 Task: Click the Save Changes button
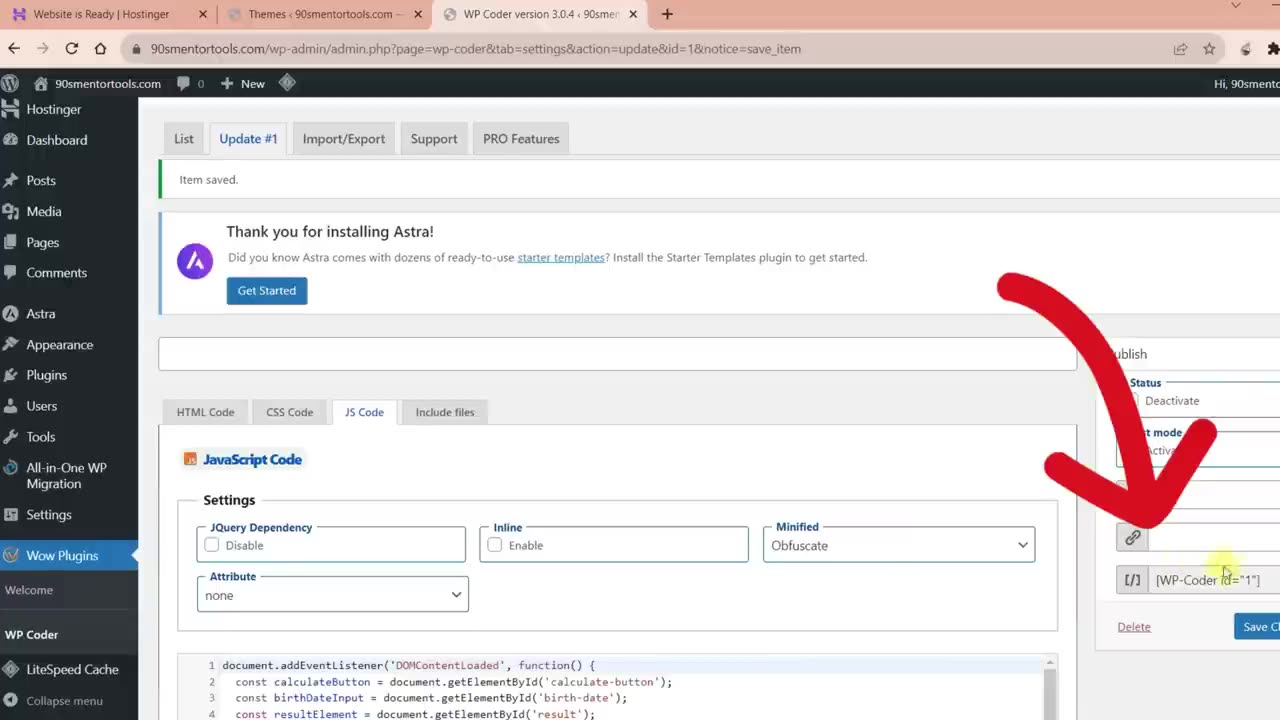(1257, 627)
